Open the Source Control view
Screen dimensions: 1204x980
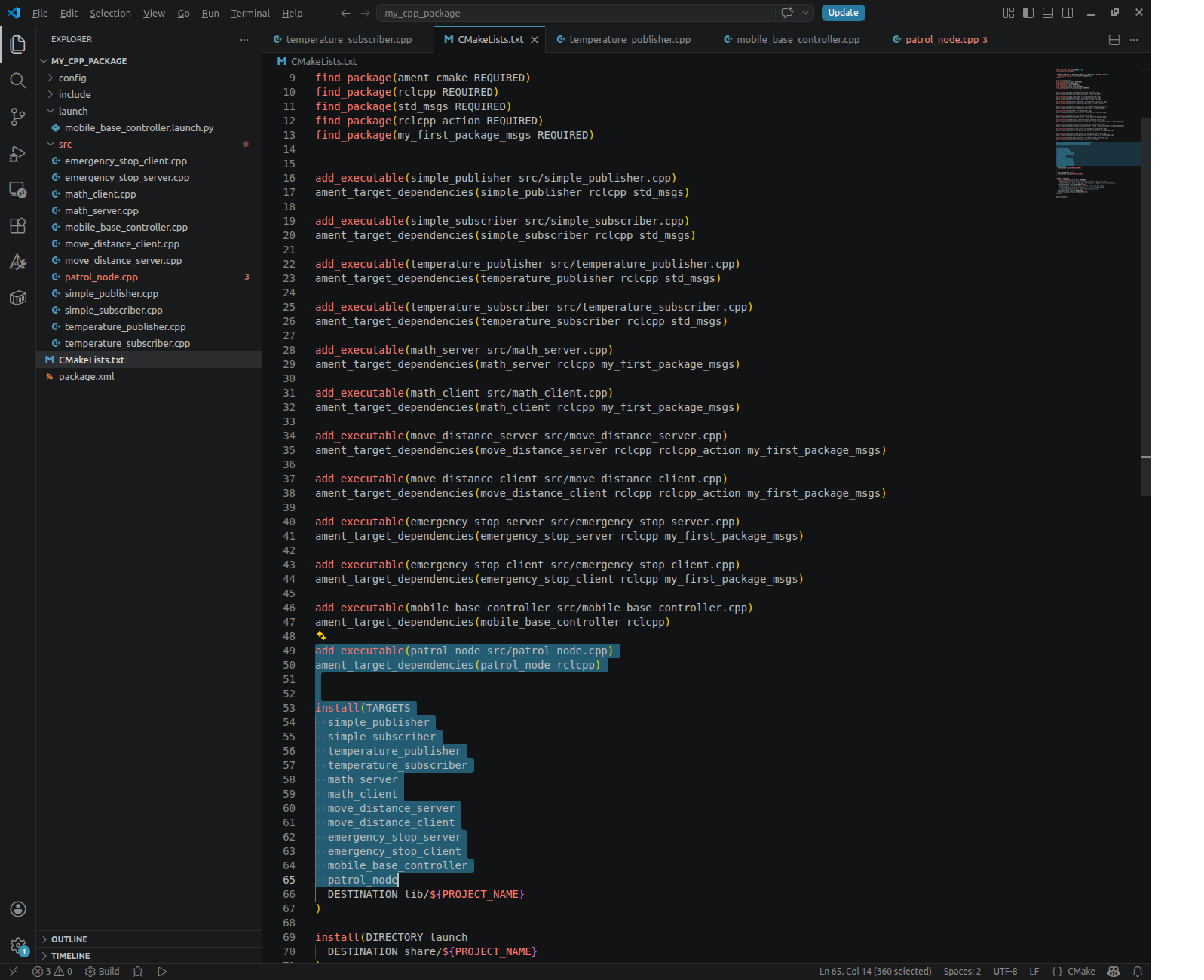click(x=17, y=117)
